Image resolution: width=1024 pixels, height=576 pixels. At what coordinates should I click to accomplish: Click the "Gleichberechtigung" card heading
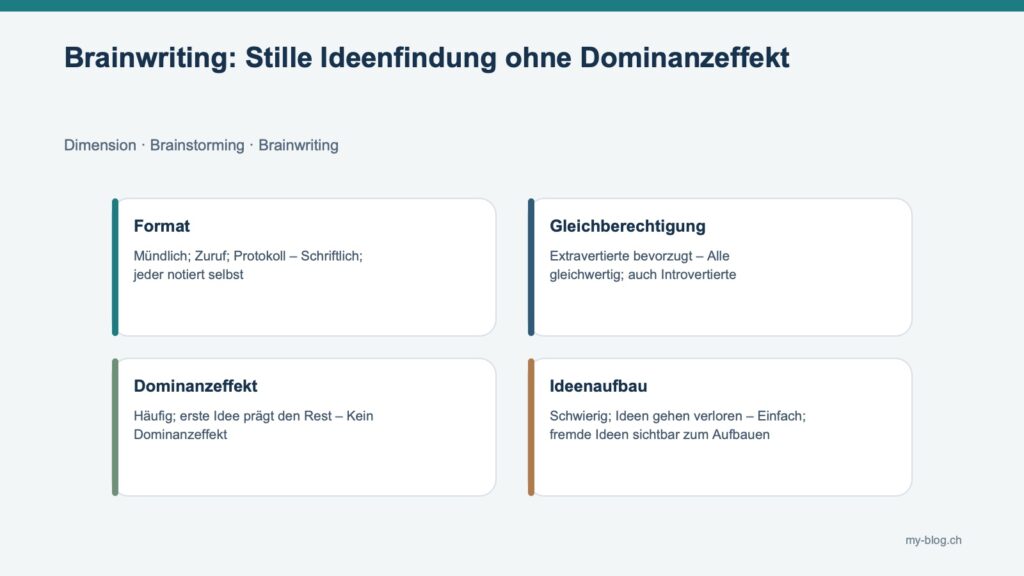point(628,226)
